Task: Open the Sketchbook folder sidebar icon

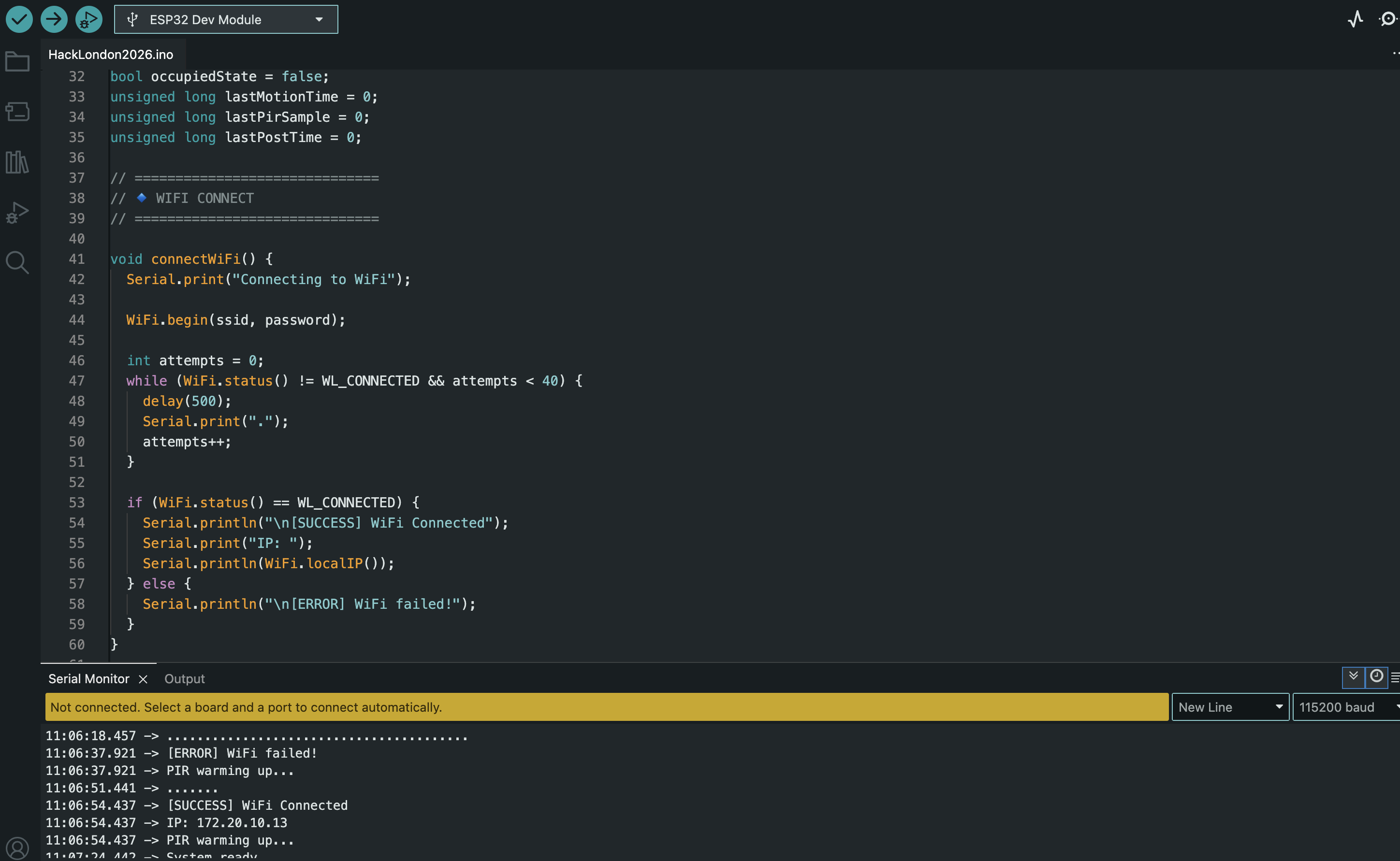Action: coord(17,61)
